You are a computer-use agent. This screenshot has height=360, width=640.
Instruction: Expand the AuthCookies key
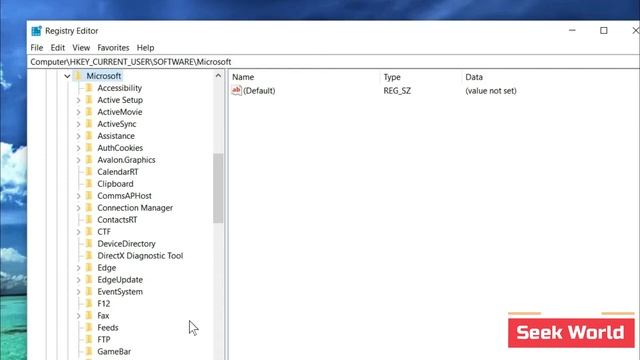[x=78, y=148]
